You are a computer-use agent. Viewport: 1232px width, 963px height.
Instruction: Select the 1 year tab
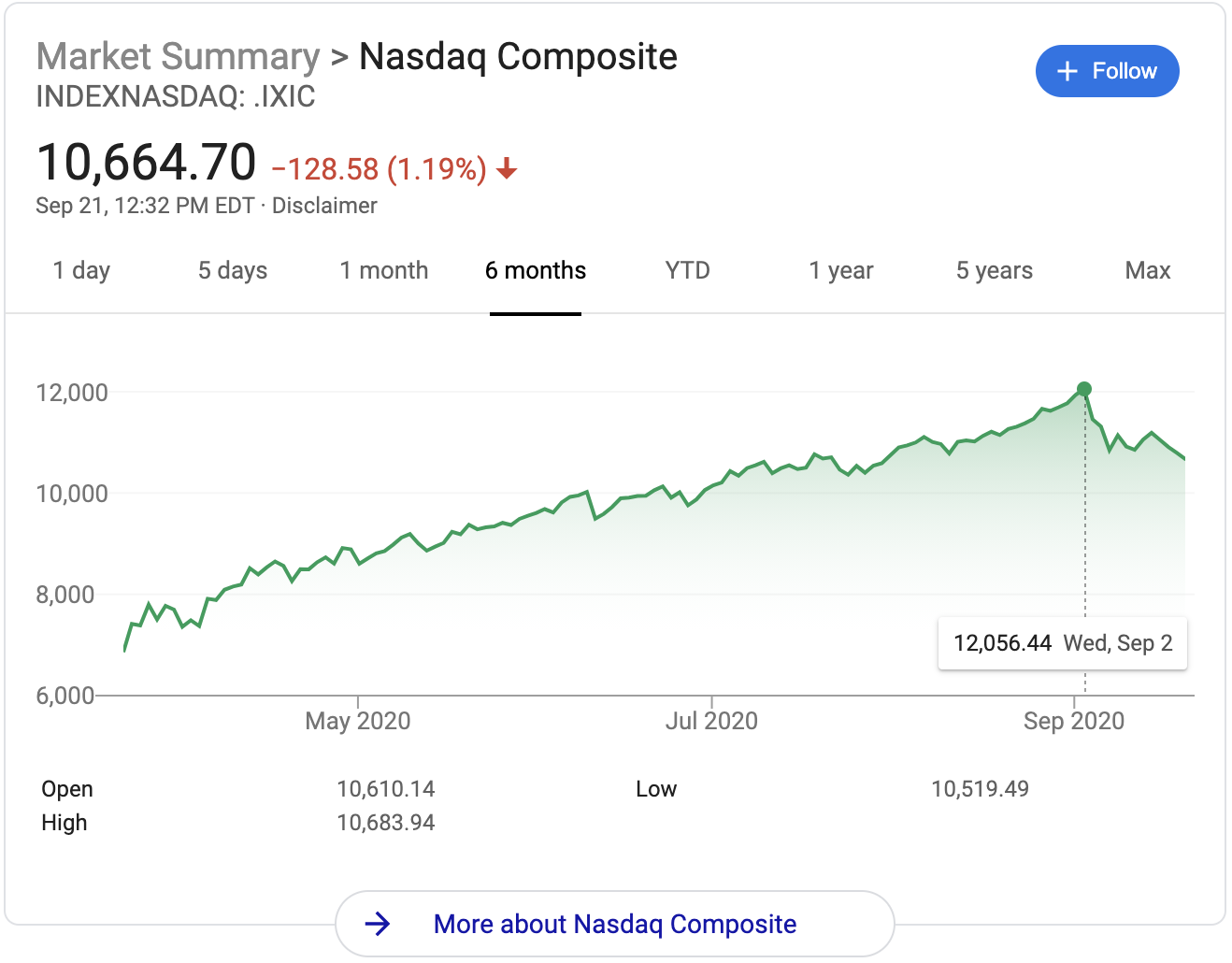click(x=841, y=271)
